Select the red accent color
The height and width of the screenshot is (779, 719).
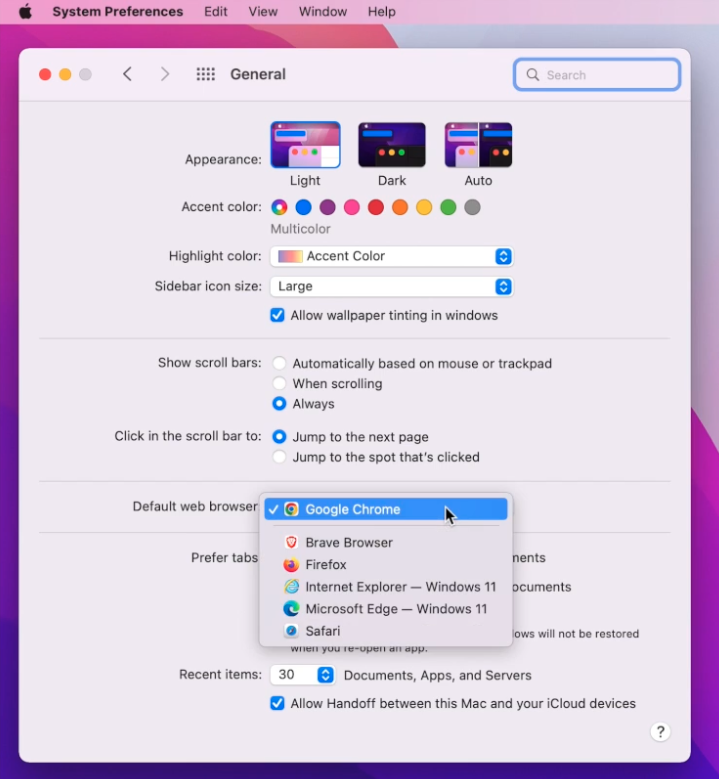(x=376, y=207)
